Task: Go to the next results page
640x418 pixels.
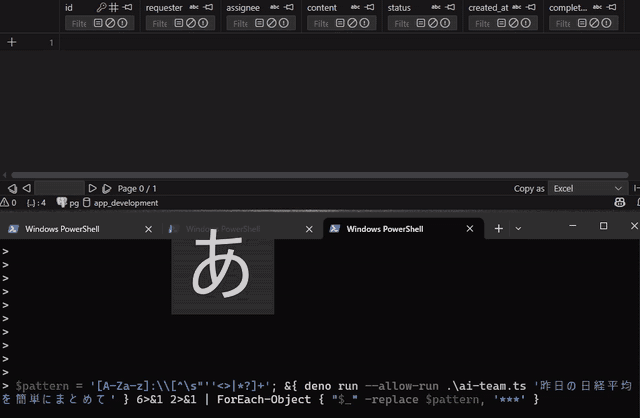Action: 93,188
